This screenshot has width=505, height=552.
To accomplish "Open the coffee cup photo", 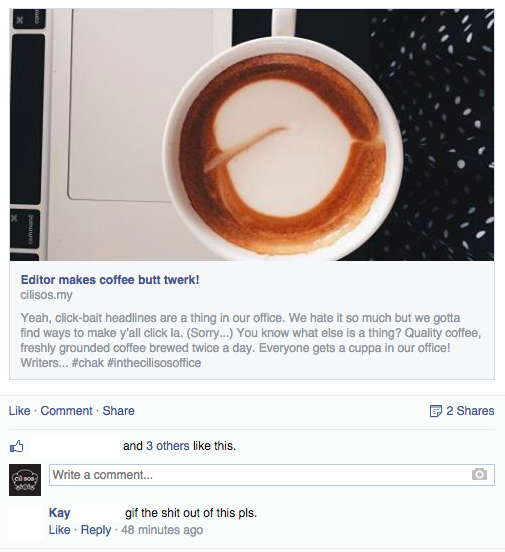I will click(x=252, y=135).
